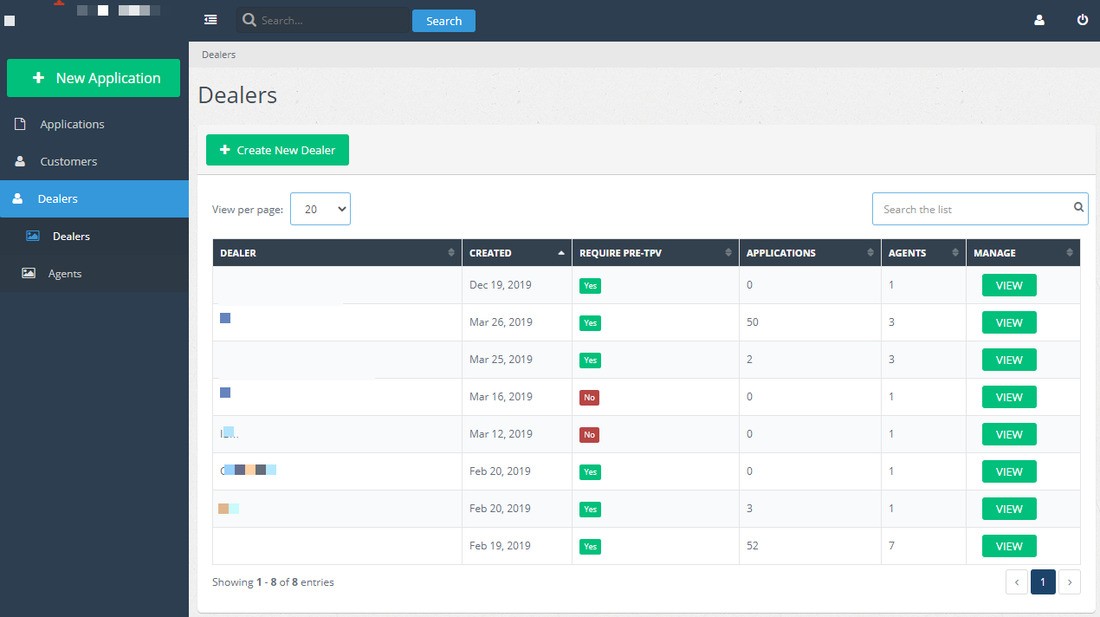1100x617 pixels.
Task: Click the user profile icon
Action: point(1039,20)
